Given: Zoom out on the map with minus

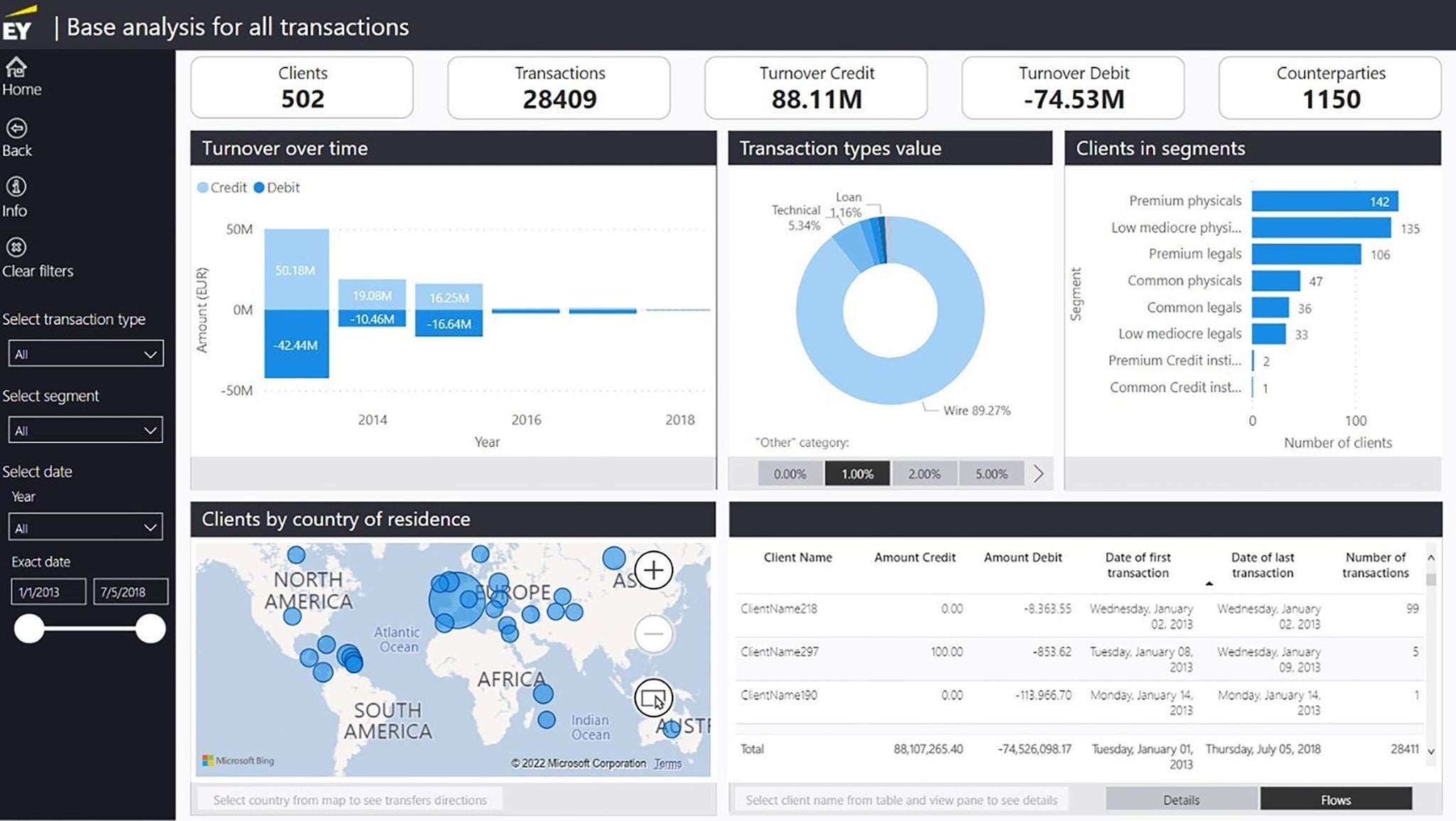Looking at the screenshot, I should click(x=653, y=633).
